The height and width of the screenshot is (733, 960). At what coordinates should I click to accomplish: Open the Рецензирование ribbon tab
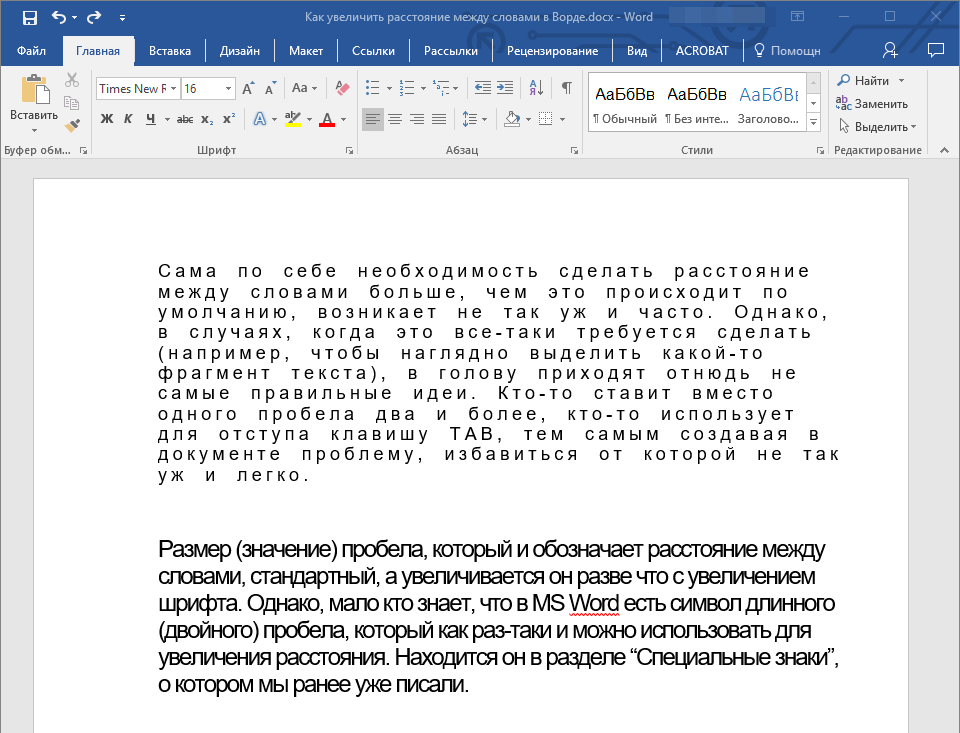click(552, 51)
